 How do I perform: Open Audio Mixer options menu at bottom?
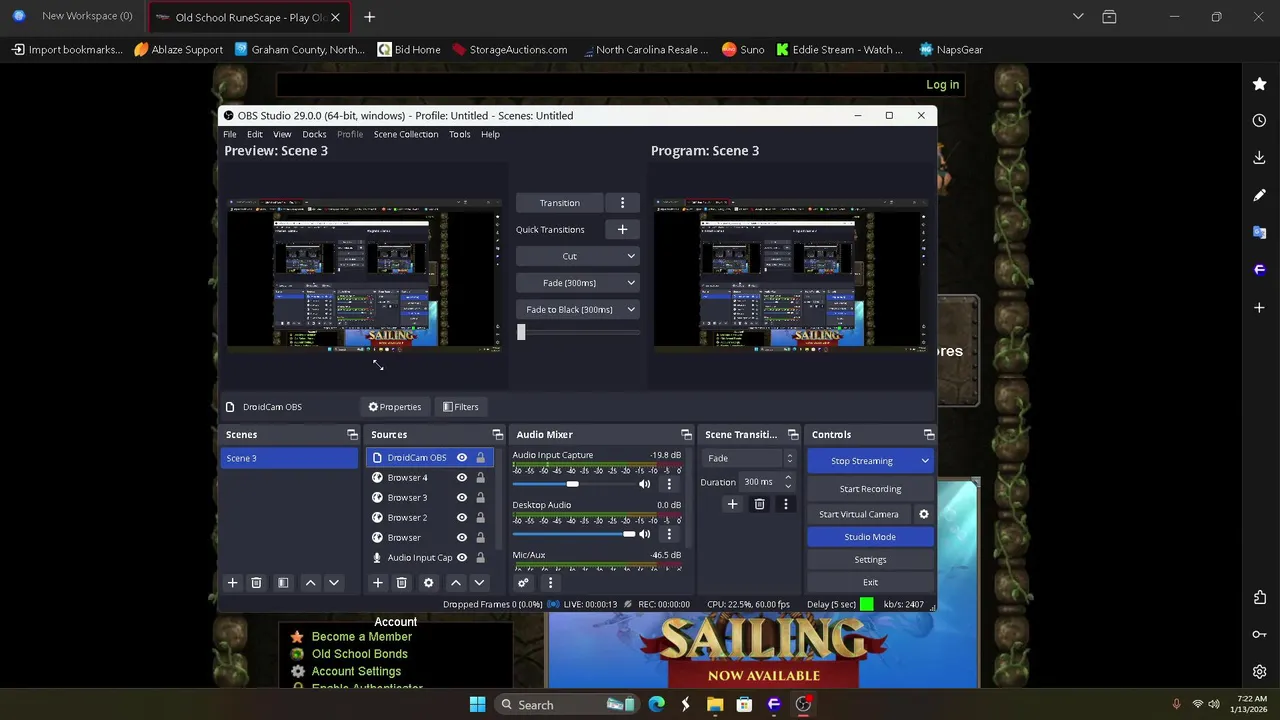(549, 583)
